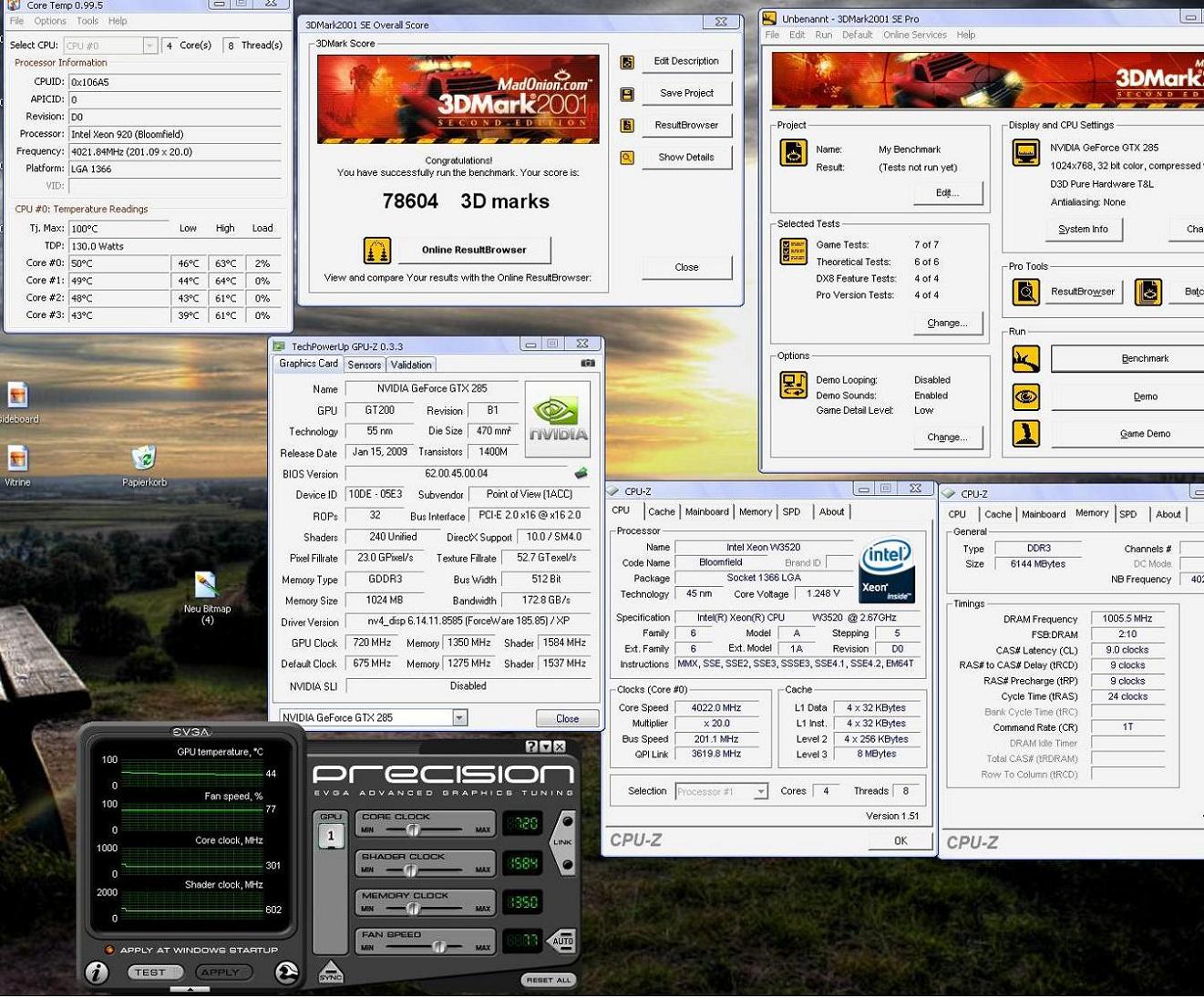Click the monitor icon in Display and CPU Settings

(1026, 152)
